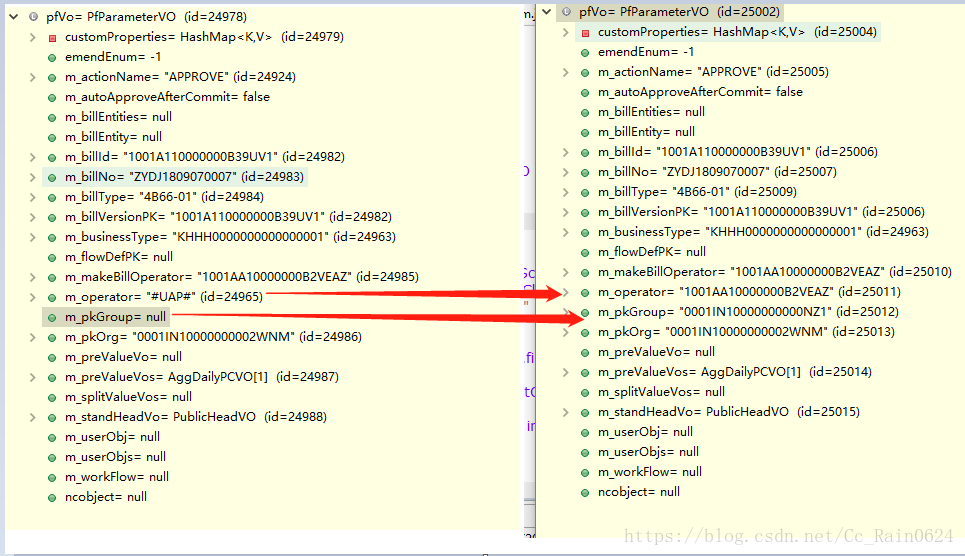Select m_userObj= null in right panel

pyautogui.click(x=645, y=432)
